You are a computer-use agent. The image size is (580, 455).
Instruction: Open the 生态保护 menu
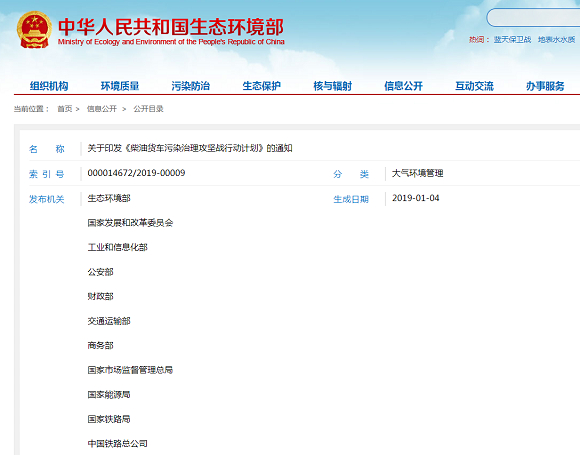pyautogui.click(x=262, y=86)
